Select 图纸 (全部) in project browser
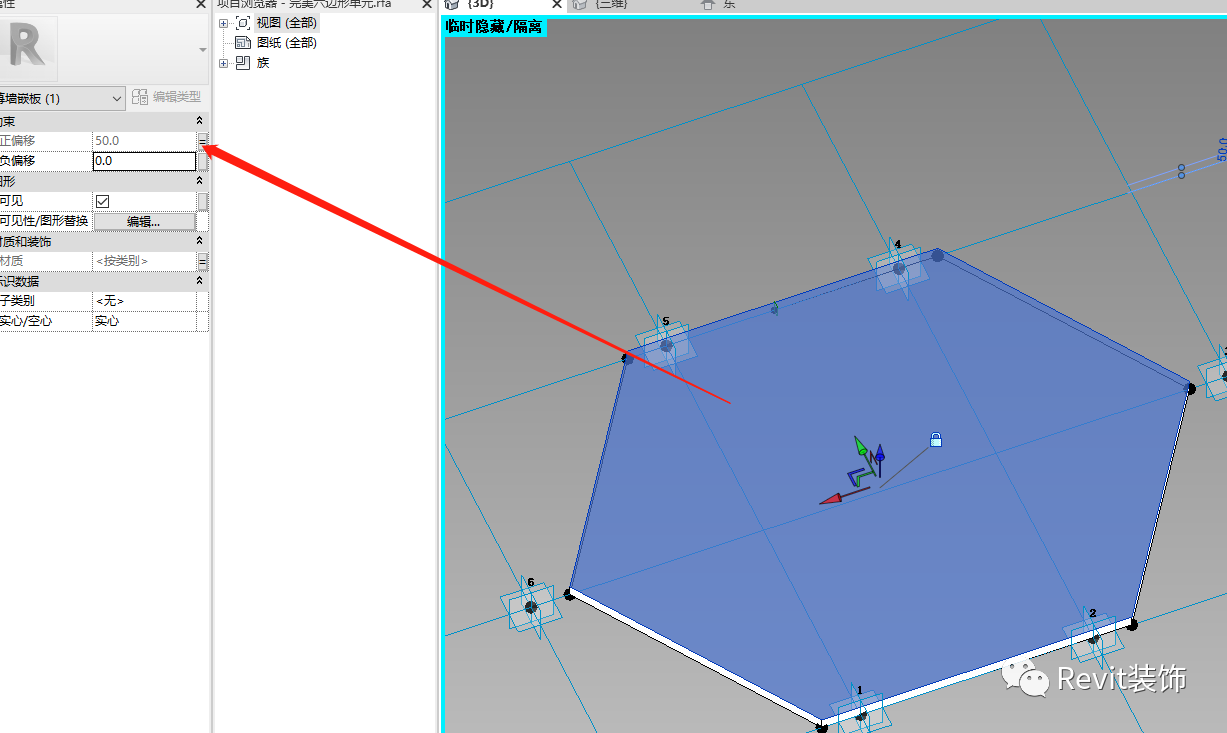 pos(287,43)
